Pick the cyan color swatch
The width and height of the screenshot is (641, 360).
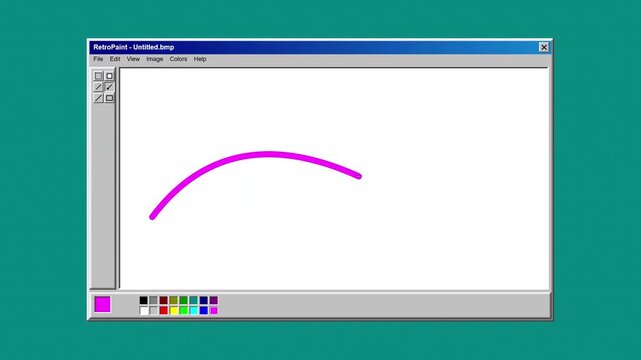(193, 311)
